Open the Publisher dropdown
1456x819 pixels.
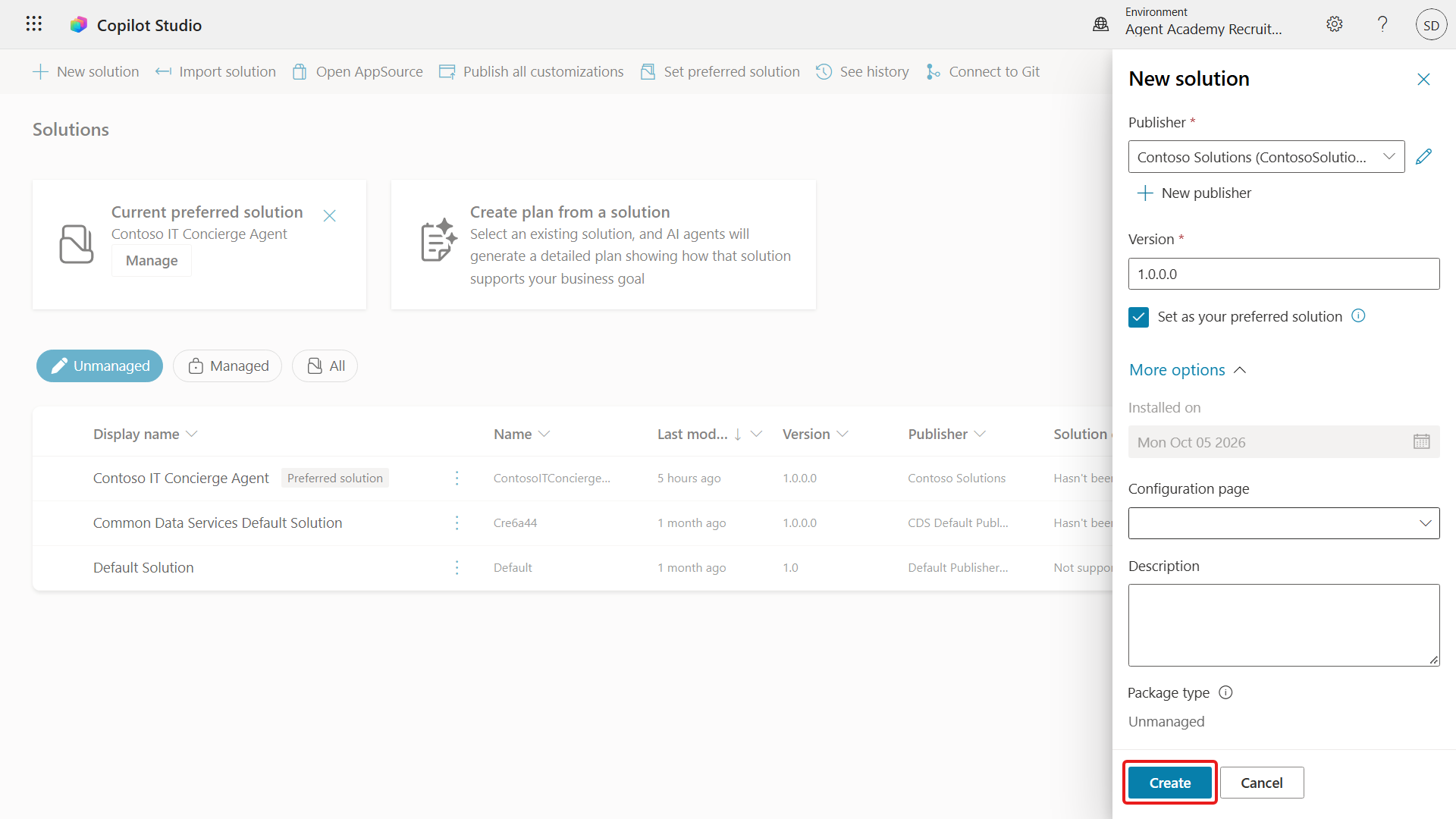pos(1266,156)
